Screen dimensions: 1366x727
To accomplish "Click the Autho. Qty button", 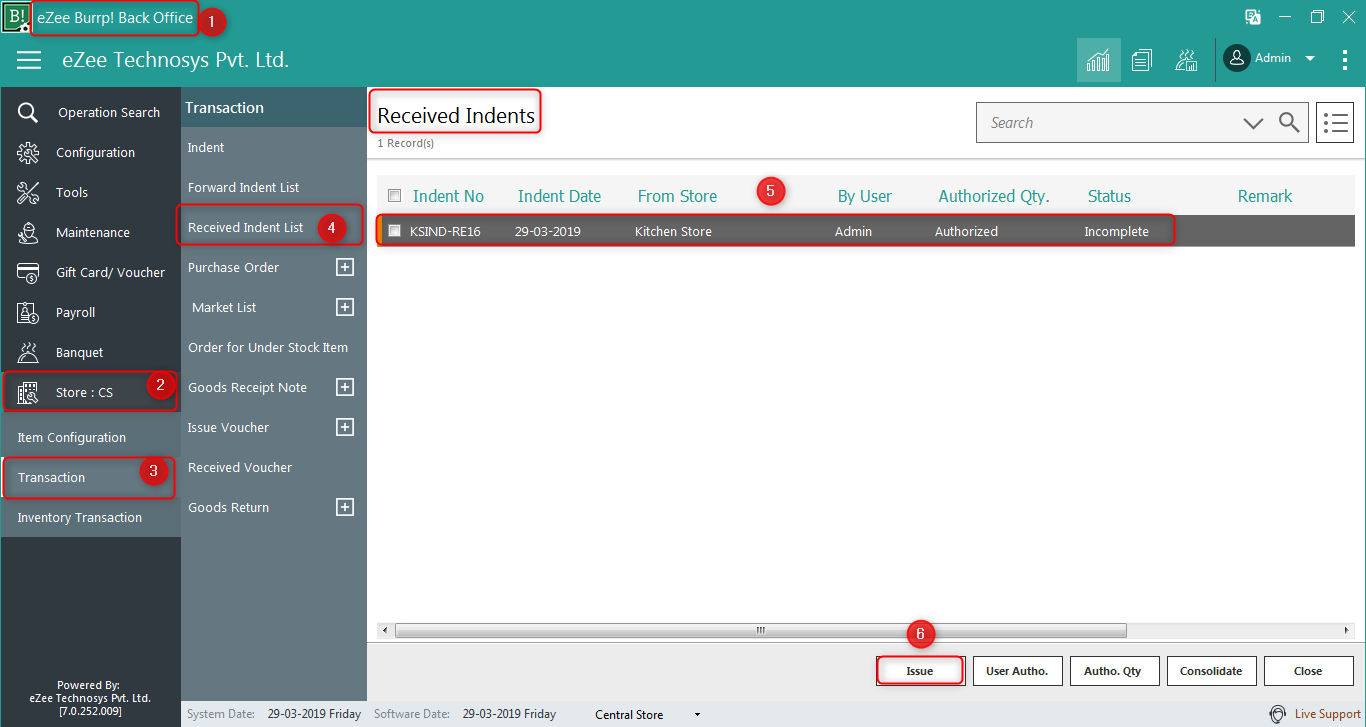I will pos(1113,671).
